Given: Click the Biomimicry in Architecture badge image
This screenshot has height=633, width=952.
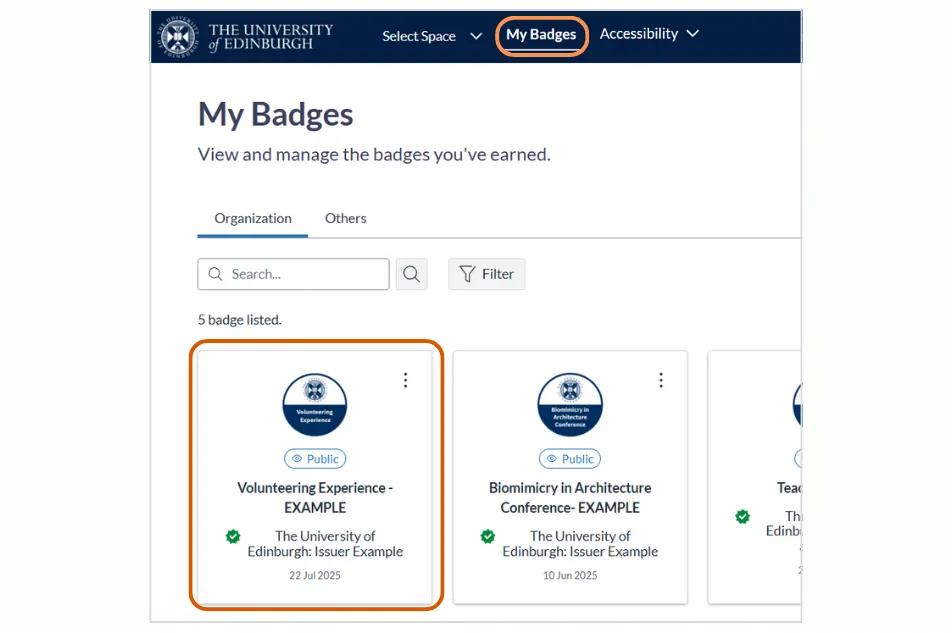Looking at the screenshot, I should tap(570, 404).
